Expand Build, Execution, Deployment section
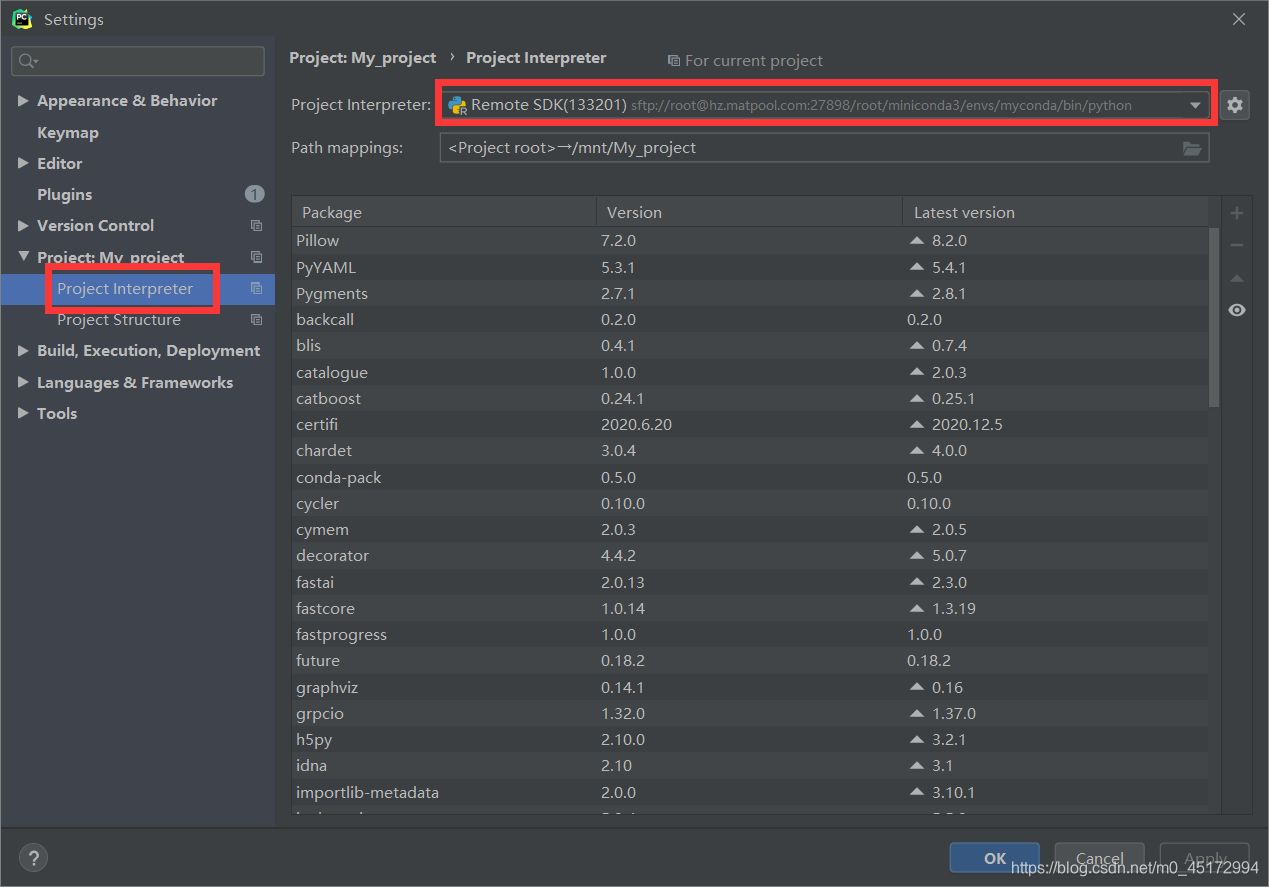 (23, 351)
